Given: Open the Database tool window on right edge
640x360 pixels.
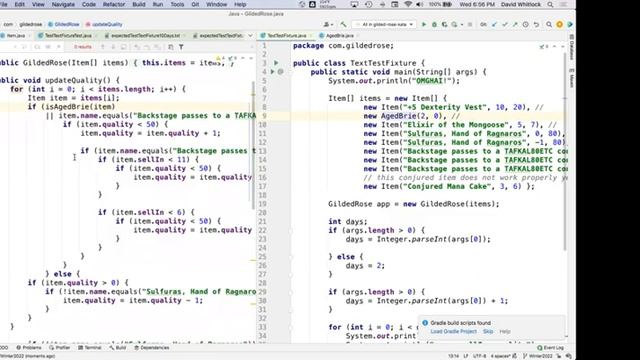Looking at the screenshot, I should click(x=572, y=46).
